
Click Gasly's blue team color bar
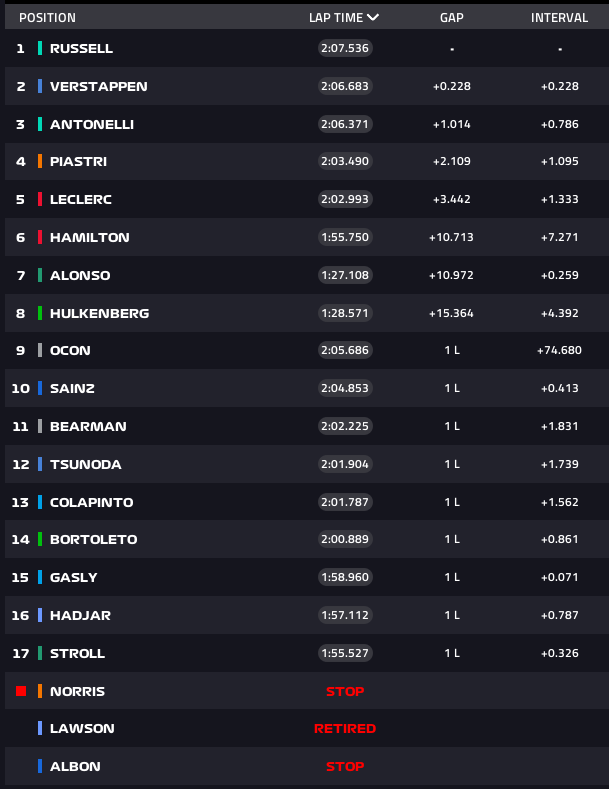tap(40, 577)
